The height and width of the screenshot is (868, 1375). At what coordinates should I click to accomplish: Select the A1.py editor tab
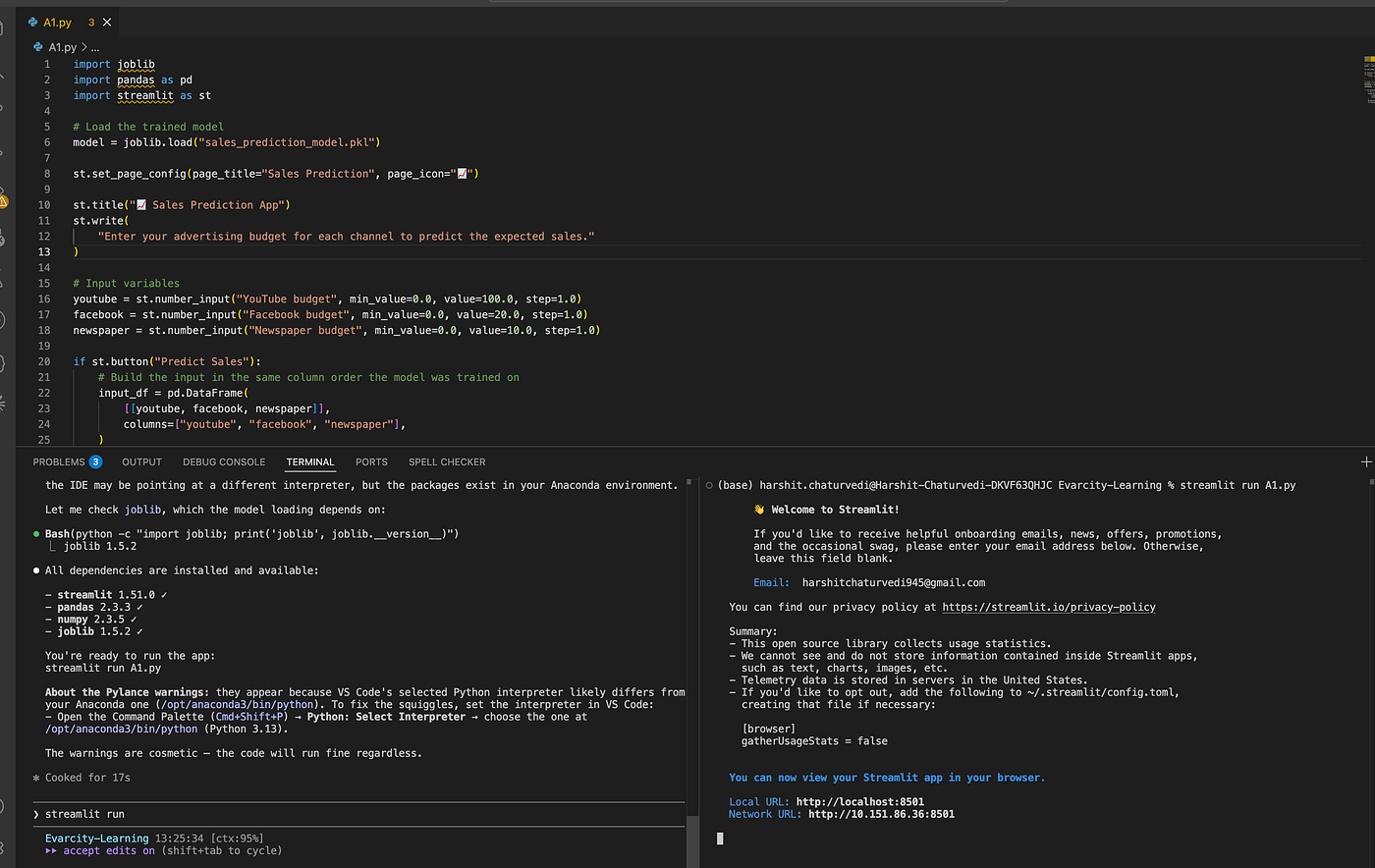[x=71, y=22]
